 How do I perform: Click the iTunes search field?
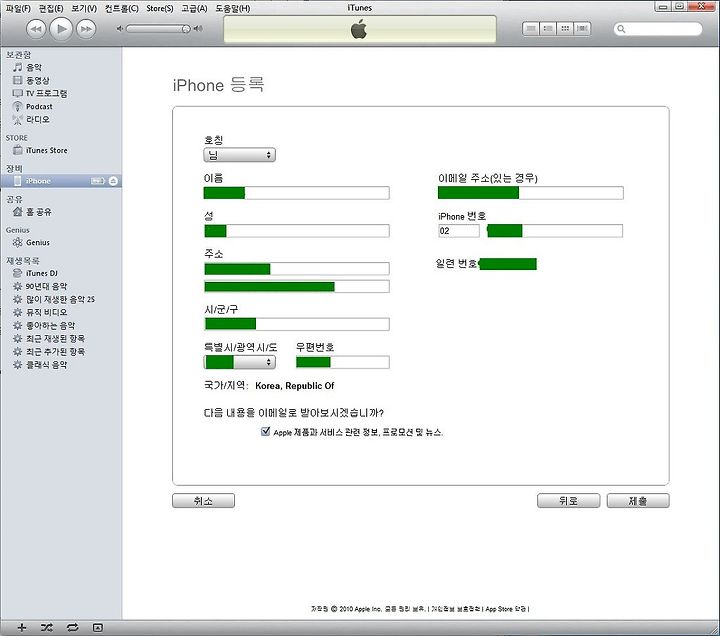pyautogui.click(x=658, y=29)
